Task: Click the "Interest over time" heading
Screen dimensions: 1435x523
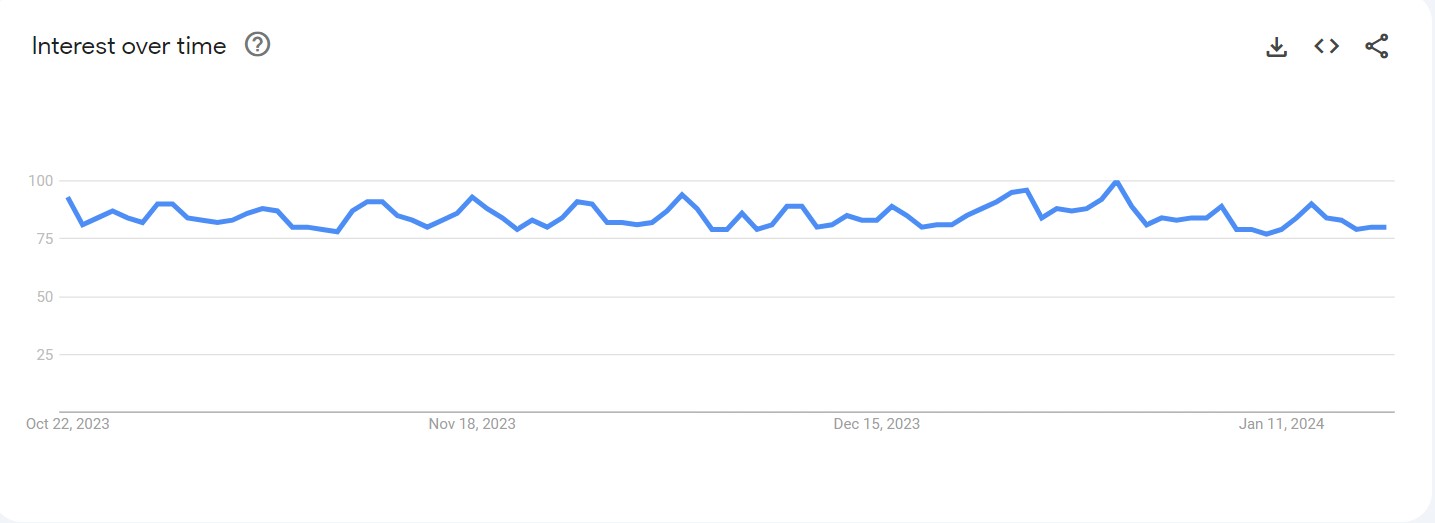Action: pos(129,46)
